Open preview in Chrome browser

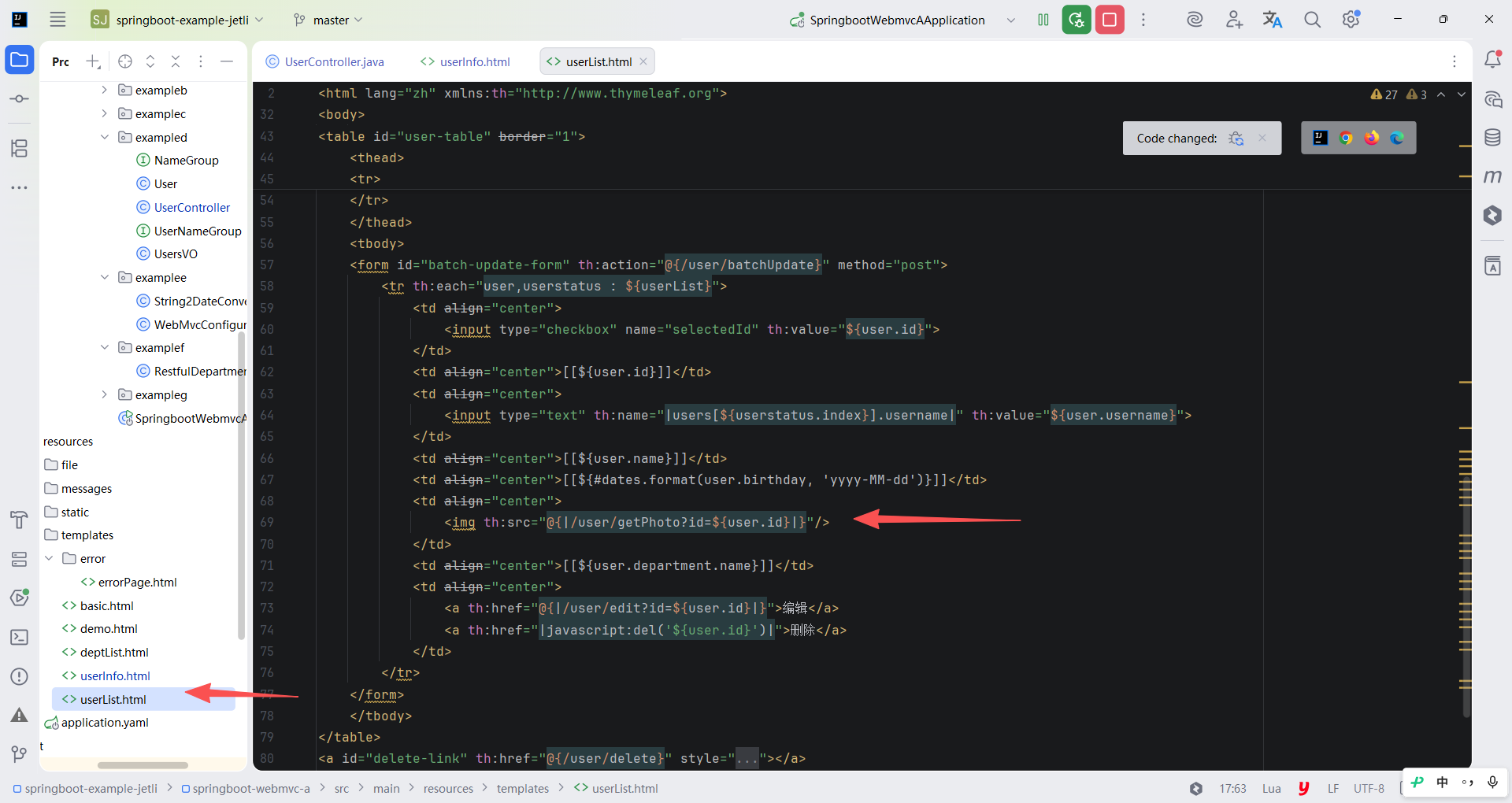pos(1346,138)
